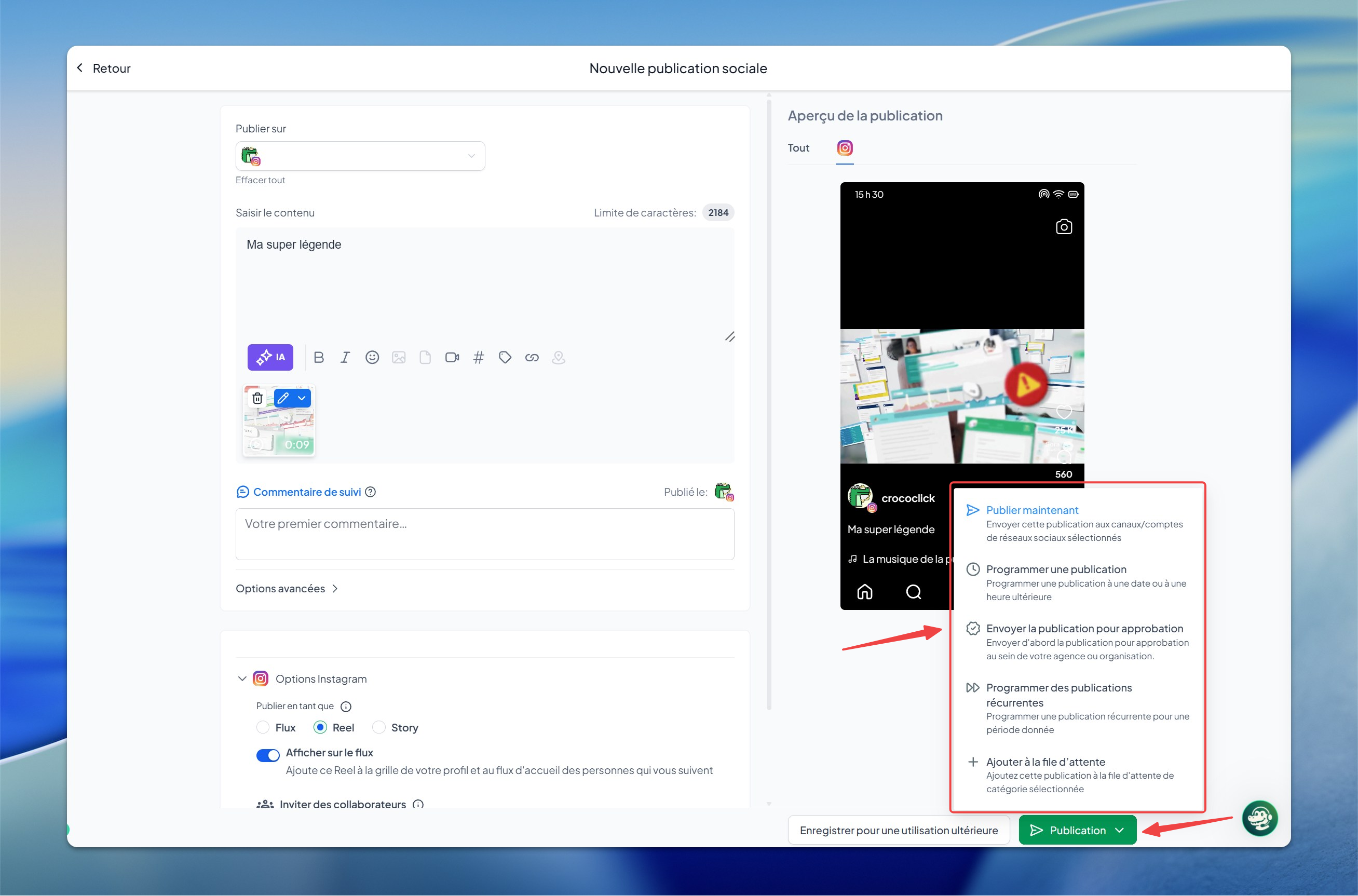Toggle bold formatting in content editor
This screenshot has height=896, width=1358.
click(x=319, y=357)
